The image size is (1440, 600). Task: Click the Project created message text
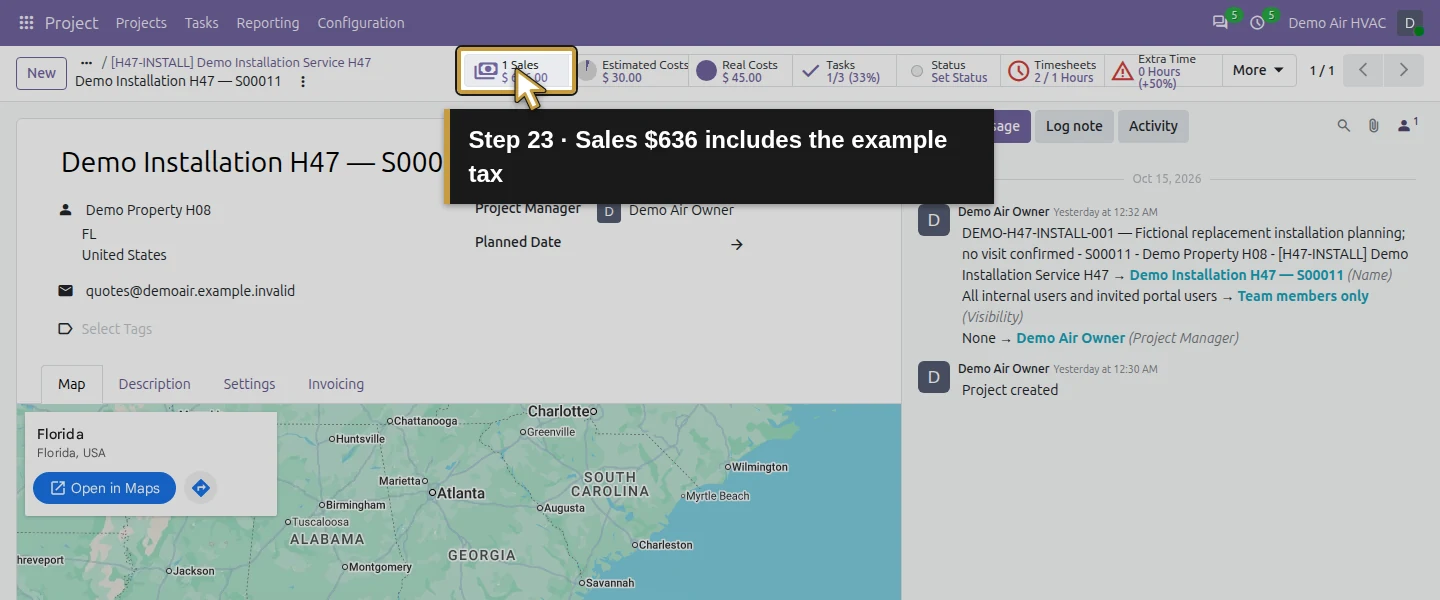[1009, 390]
